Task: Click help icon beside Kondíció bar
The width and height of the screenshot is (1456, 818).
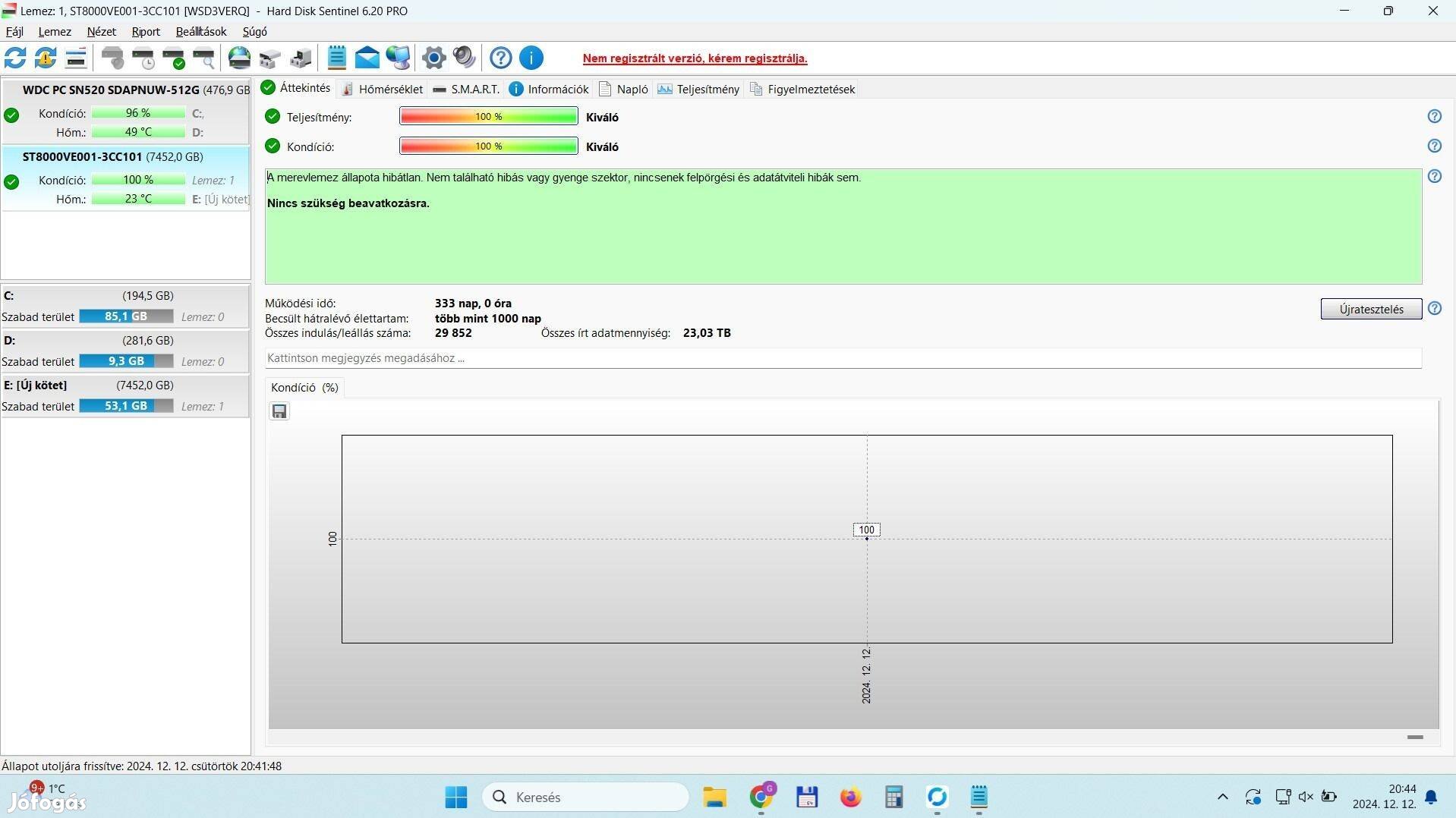Action: 1434,146
